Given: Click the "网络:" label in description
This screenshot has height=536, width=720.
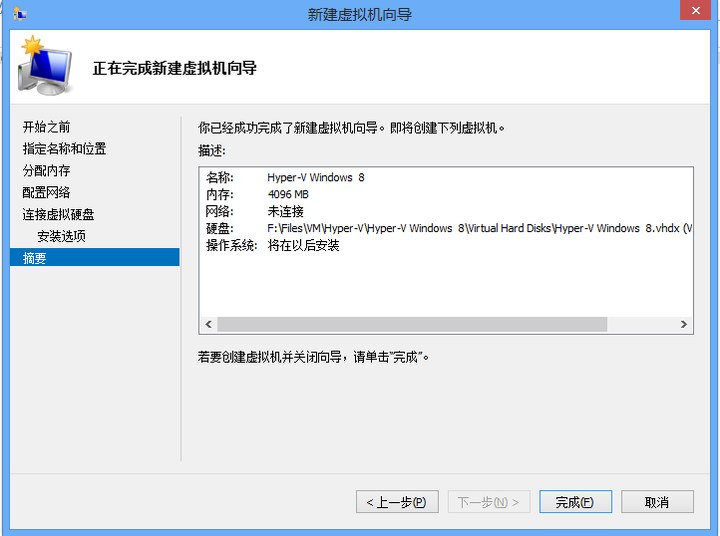Looking at the screenshot, I should pos(219,211).
